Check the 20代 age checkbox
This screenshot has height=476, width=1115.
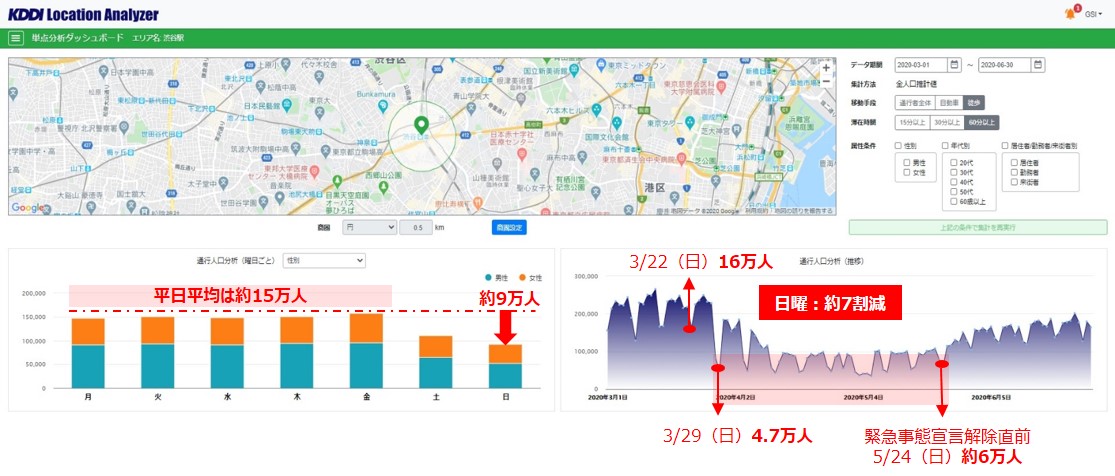point(954,163)
